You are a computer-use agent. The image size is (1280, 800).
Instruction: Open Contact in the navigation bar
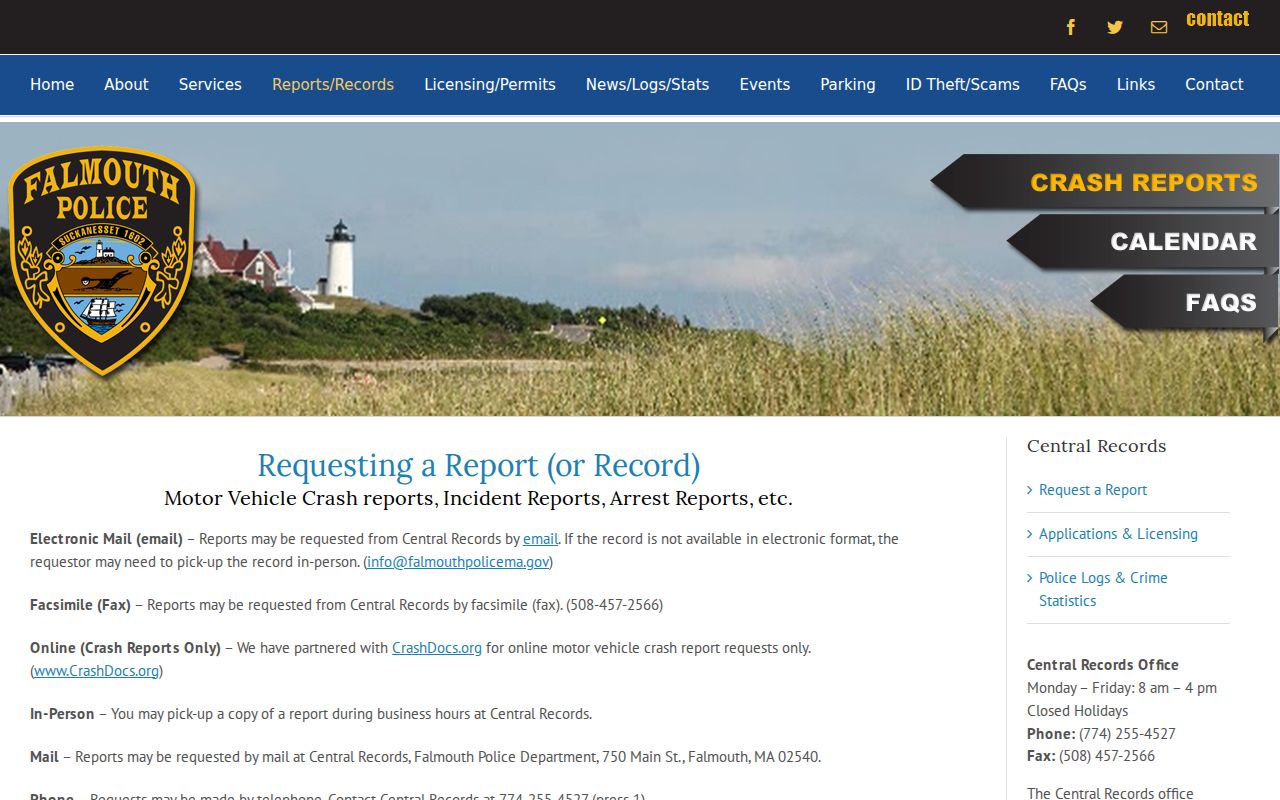pos(1214,85)
